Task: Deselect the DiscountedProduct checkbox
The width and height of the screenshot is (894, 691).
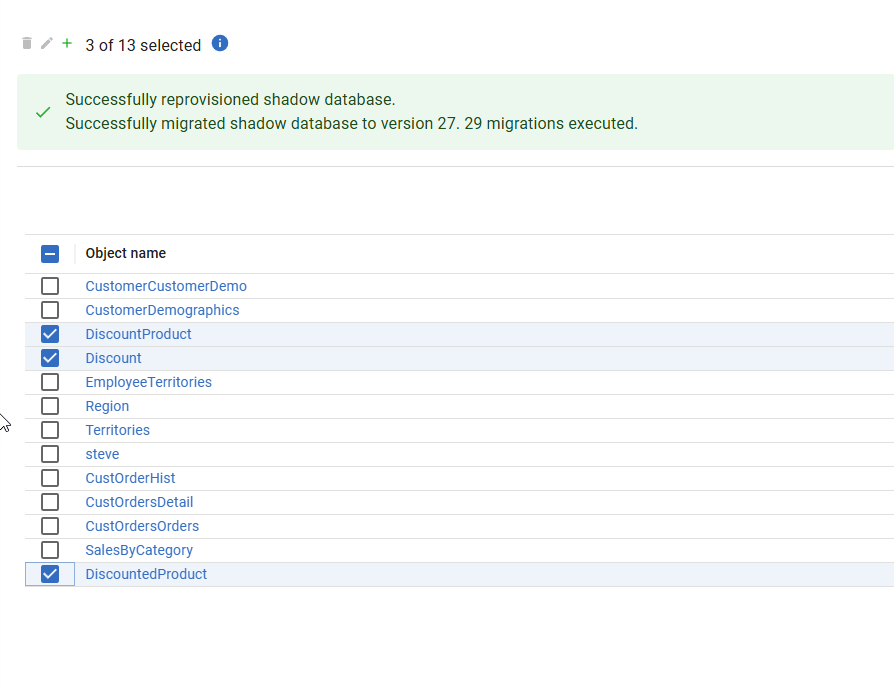Action: point(50,574)
